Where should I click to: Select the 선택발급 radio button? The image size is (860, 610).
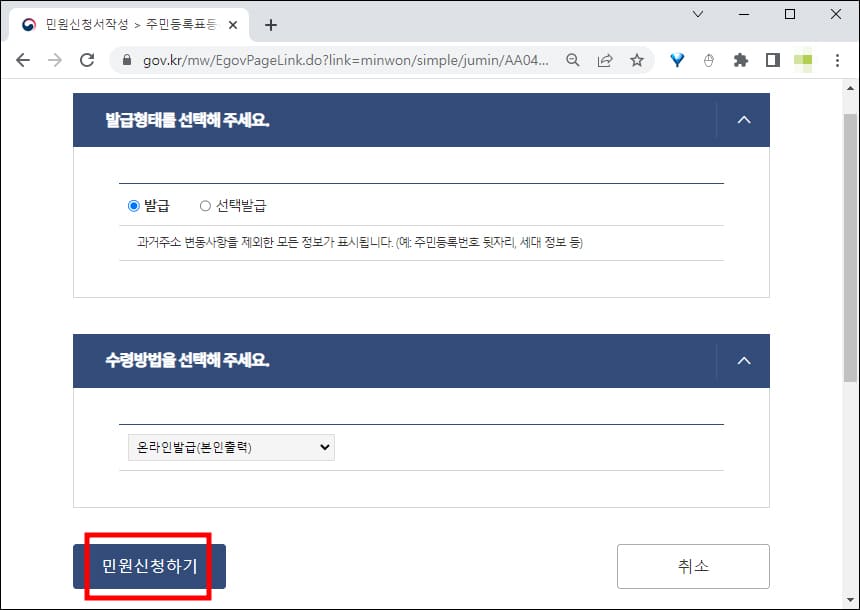pos(205,205)
